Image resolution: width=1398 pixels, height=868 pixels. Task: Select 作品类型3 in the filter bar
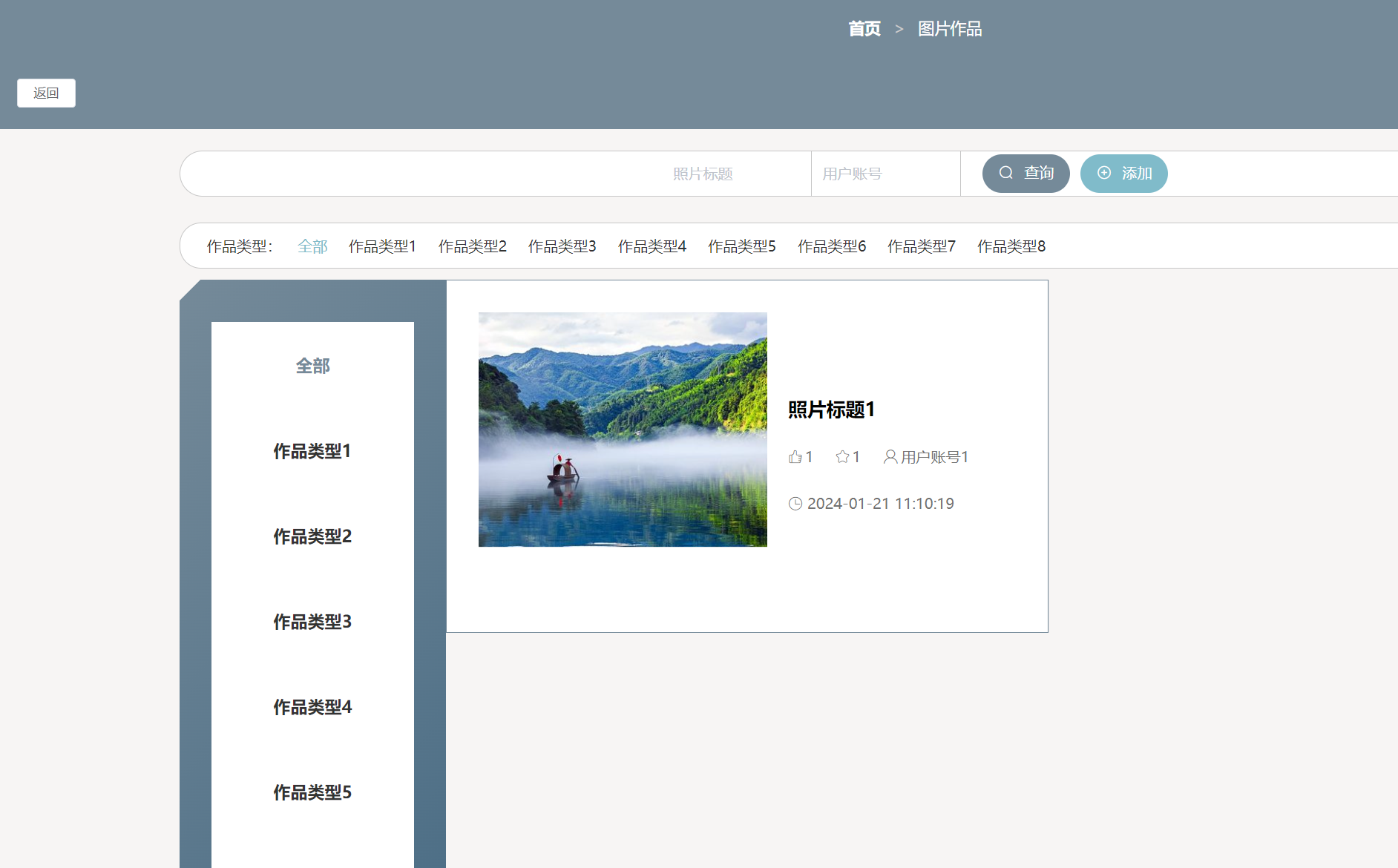tap(562, 246)
